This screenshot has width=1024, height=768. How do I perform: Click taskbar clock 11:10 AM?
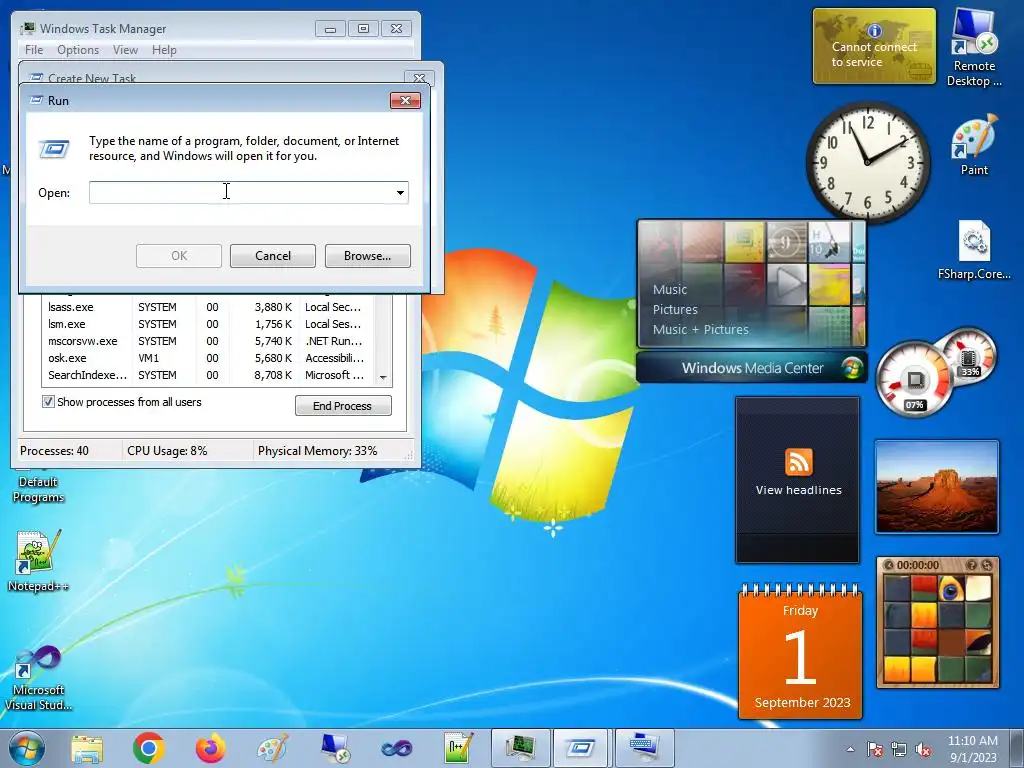(972, 741)
